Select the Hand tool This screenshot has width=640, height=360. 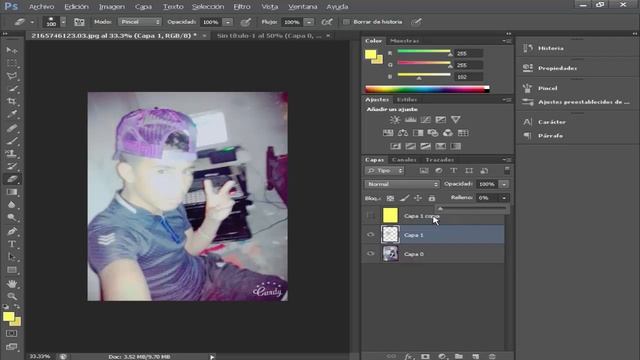12,283
